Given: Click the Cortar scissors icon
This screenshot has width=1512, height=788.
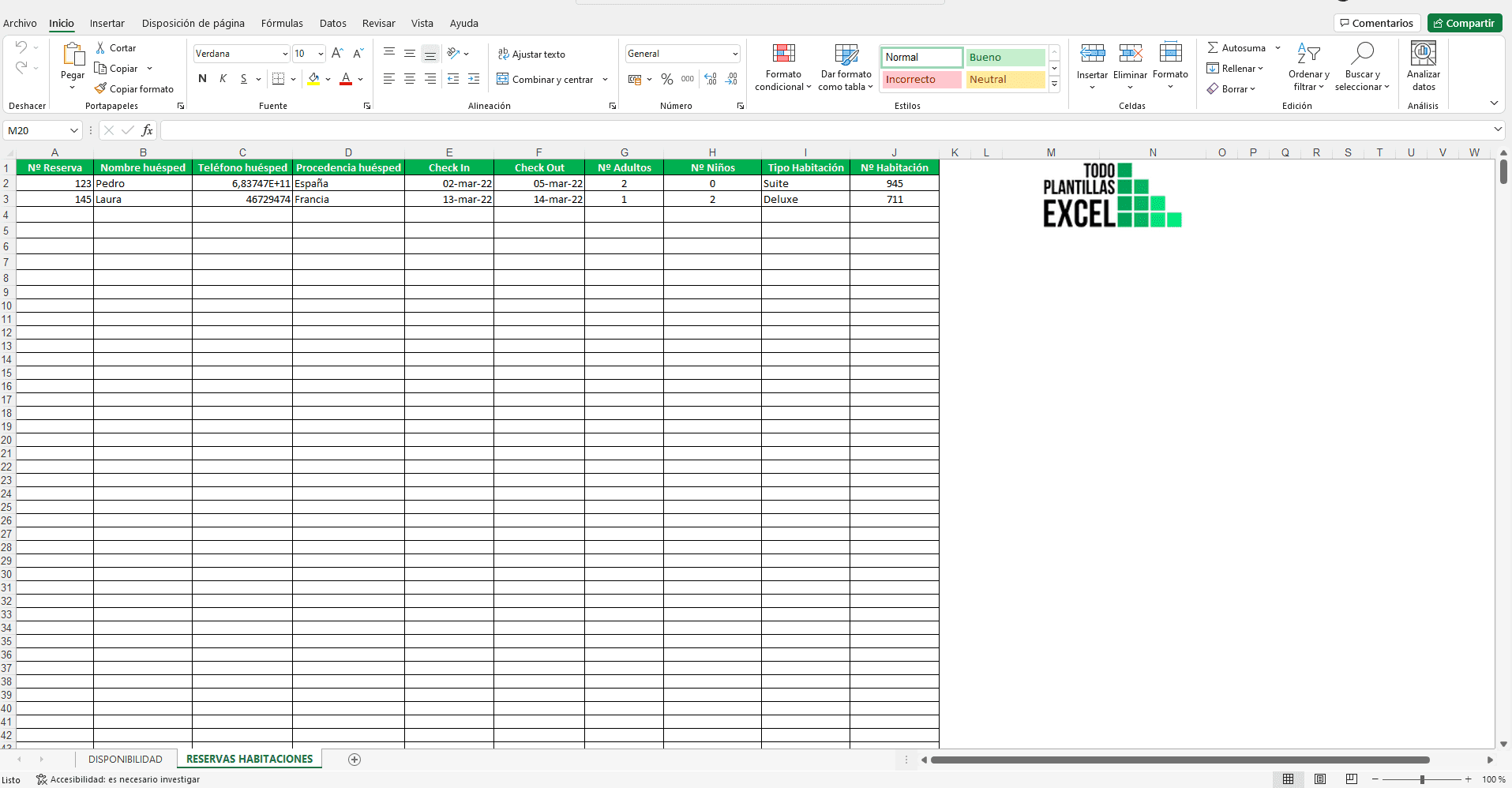Looking at the screenshot, I should pos(100,48).
